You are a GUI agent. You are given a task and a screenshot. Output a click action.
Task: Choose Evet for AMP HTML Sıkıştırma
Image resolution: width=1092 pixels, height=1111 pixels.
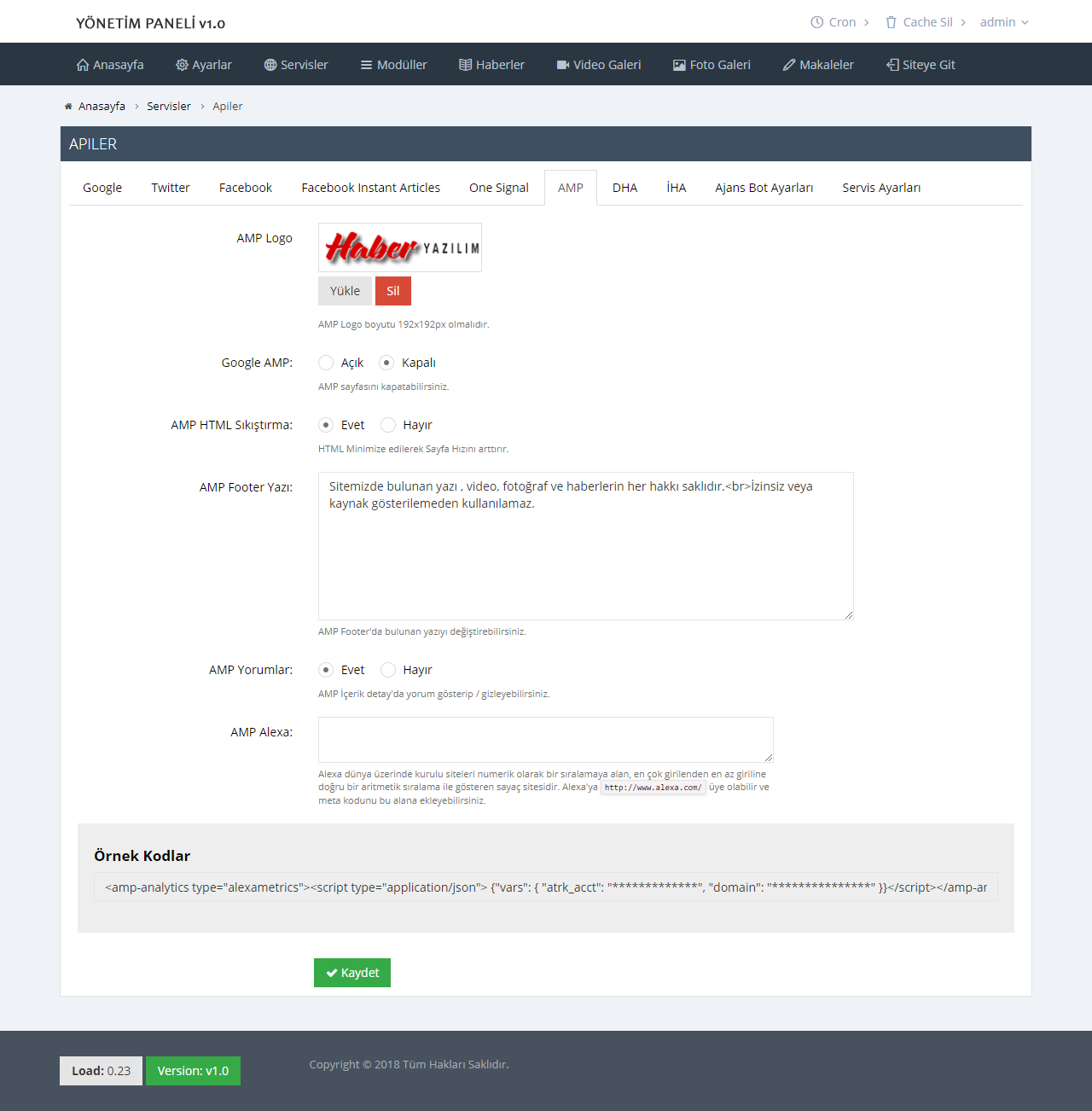point(326,425)
